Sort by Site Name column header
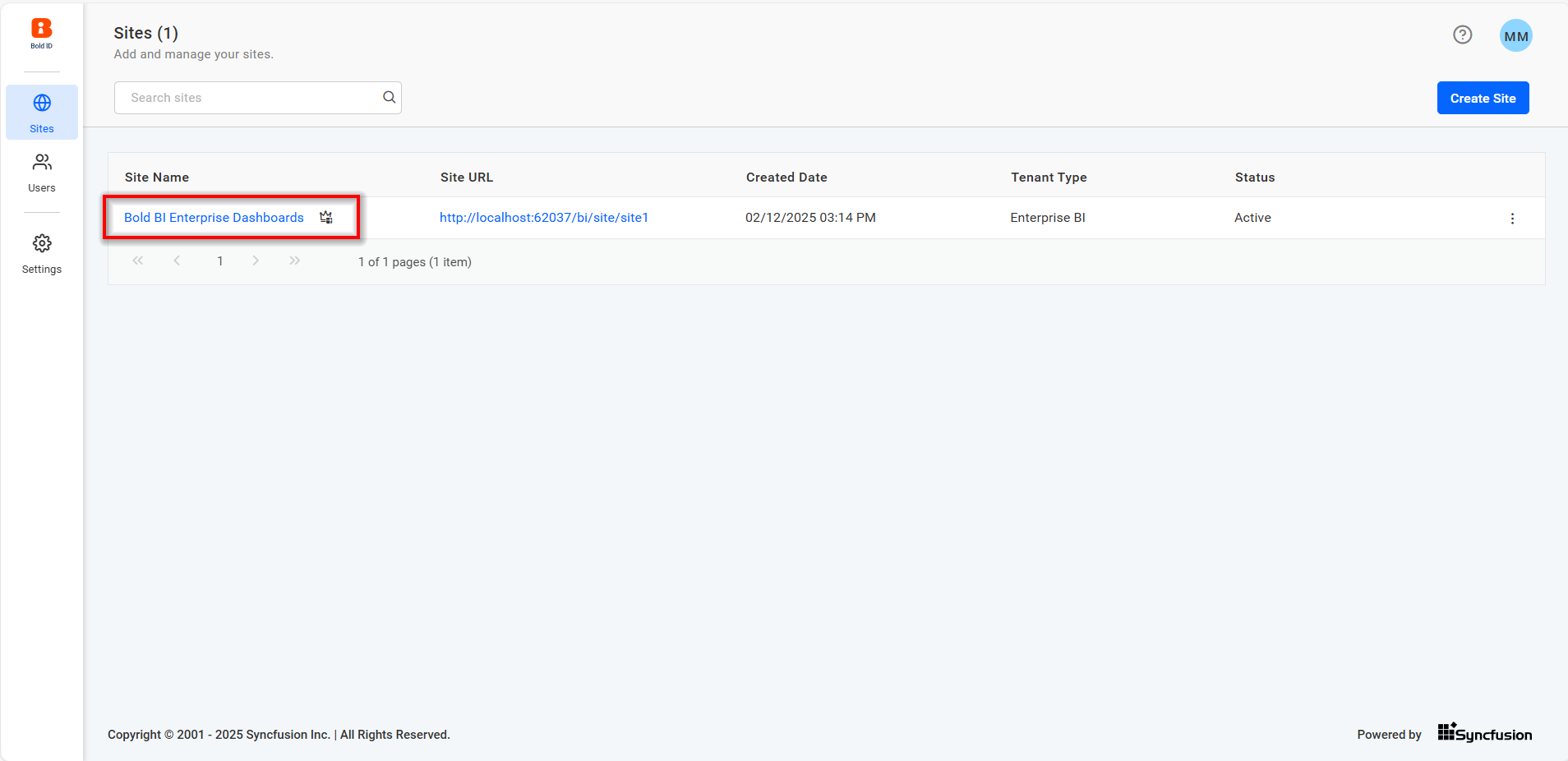1568x761 pixels. [157, 178]
